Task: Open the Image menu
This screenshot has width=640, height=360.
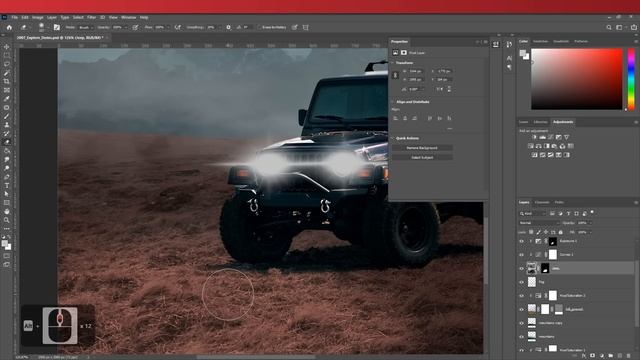Action: 38,18
